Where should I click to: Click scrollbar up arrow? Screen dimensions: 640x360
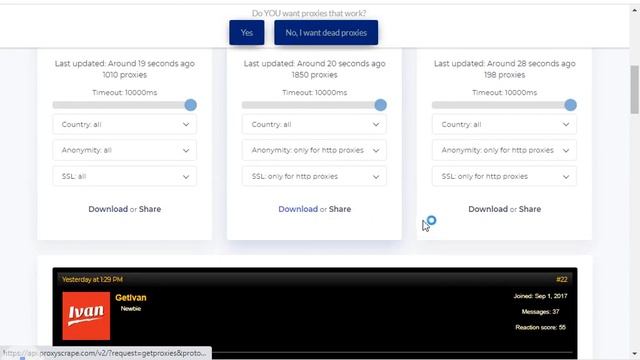[x=635, y=11]
